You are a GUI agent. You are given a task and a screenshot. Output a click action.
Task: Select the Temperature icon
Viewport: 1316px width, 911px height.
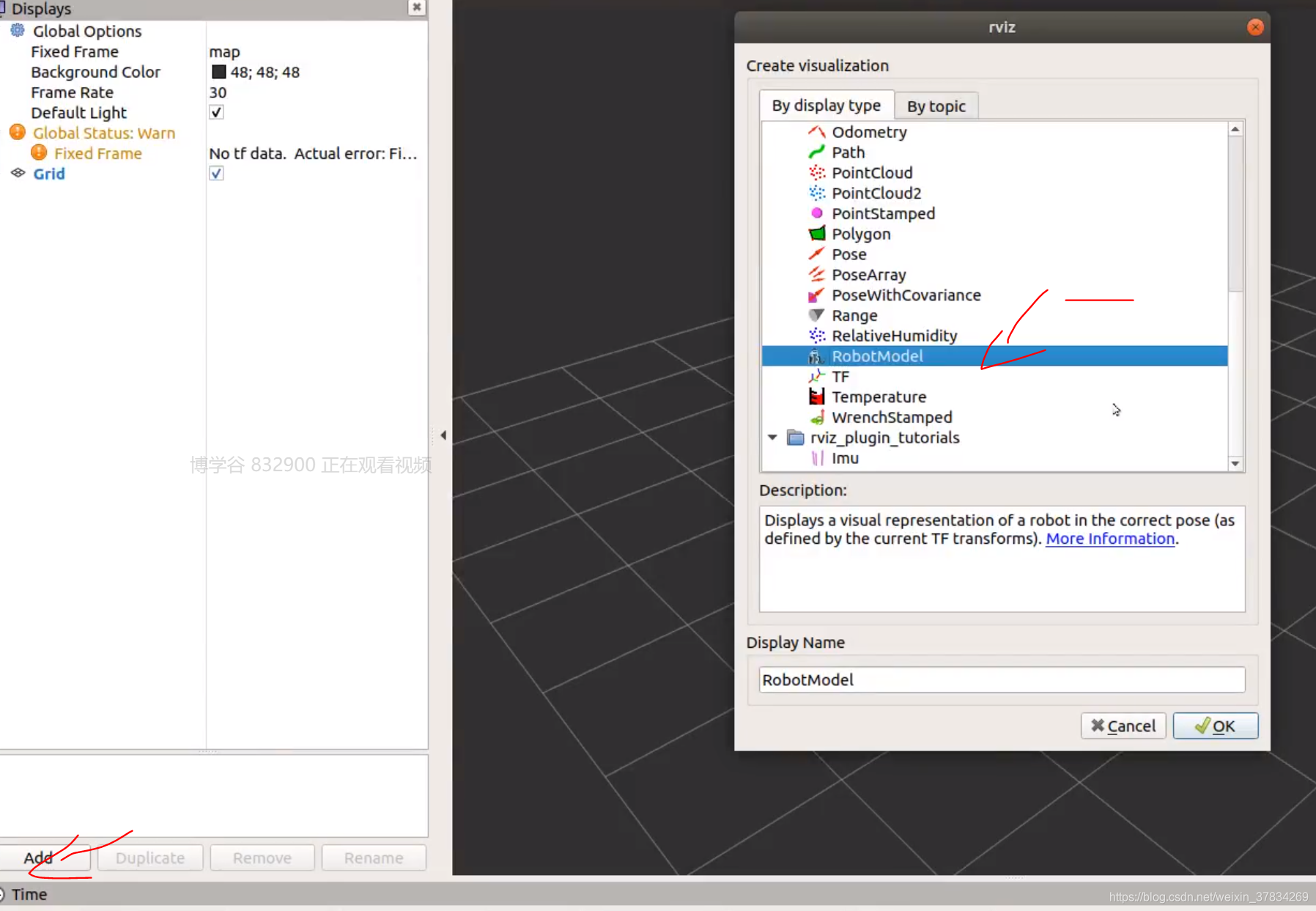coord(816,397)
